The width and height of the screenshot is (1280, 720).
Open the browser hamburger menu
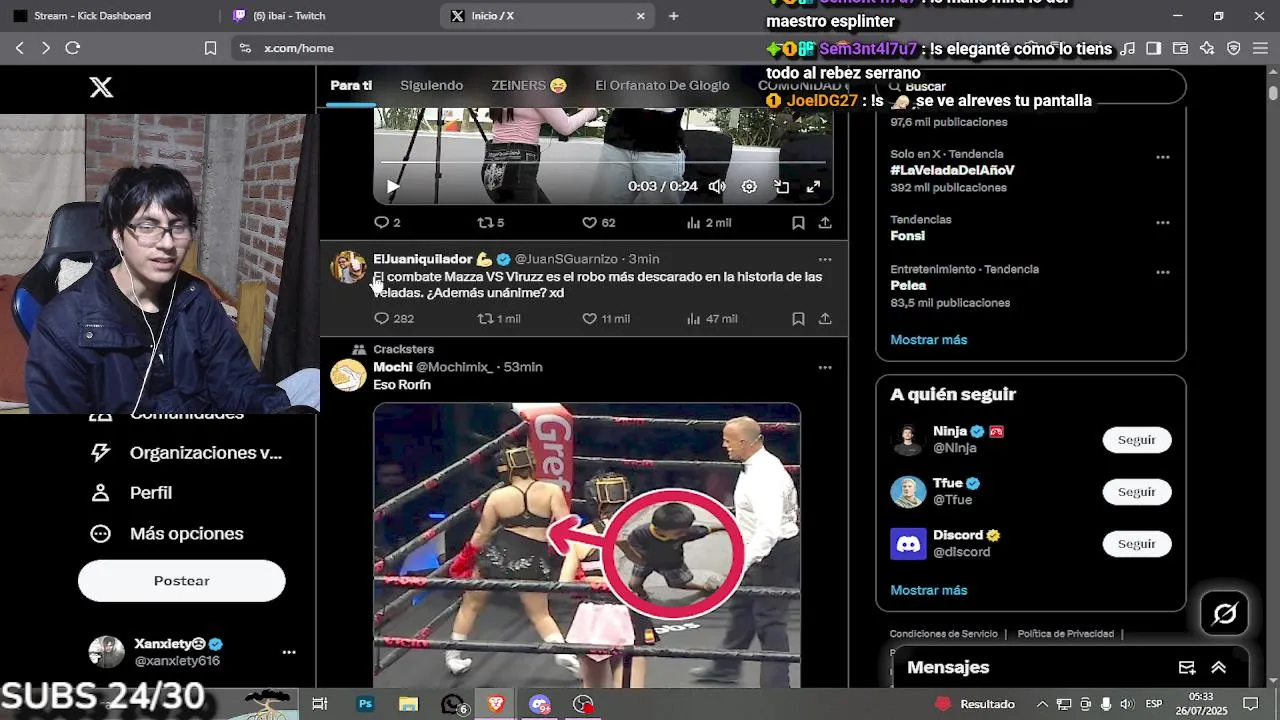coord(1260,48)
